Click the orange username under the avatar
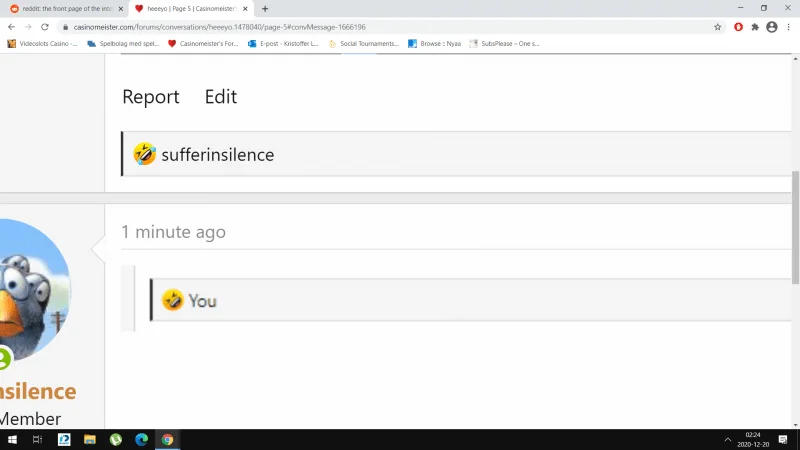This screenshot has height=450, width=800. click(x=38, y=392)
